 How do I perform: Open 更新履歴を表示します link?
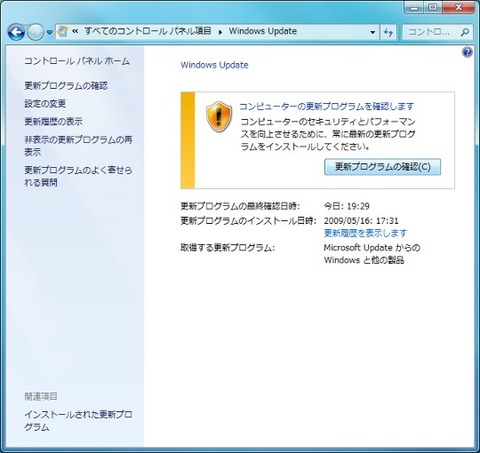(x=365, y=233)
